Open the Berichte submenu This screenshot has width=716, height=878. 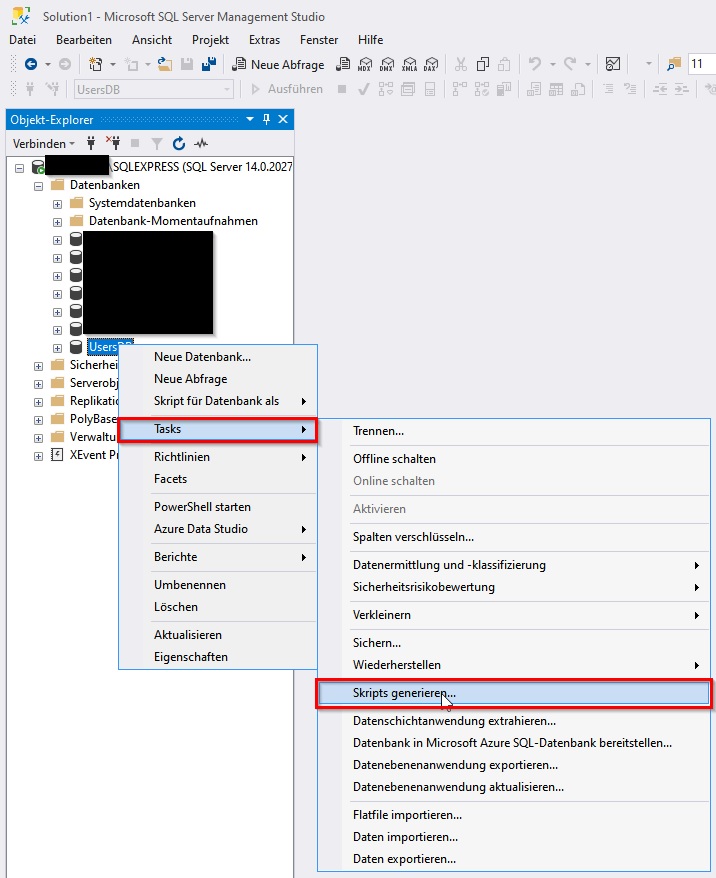(x=218, y=557)
